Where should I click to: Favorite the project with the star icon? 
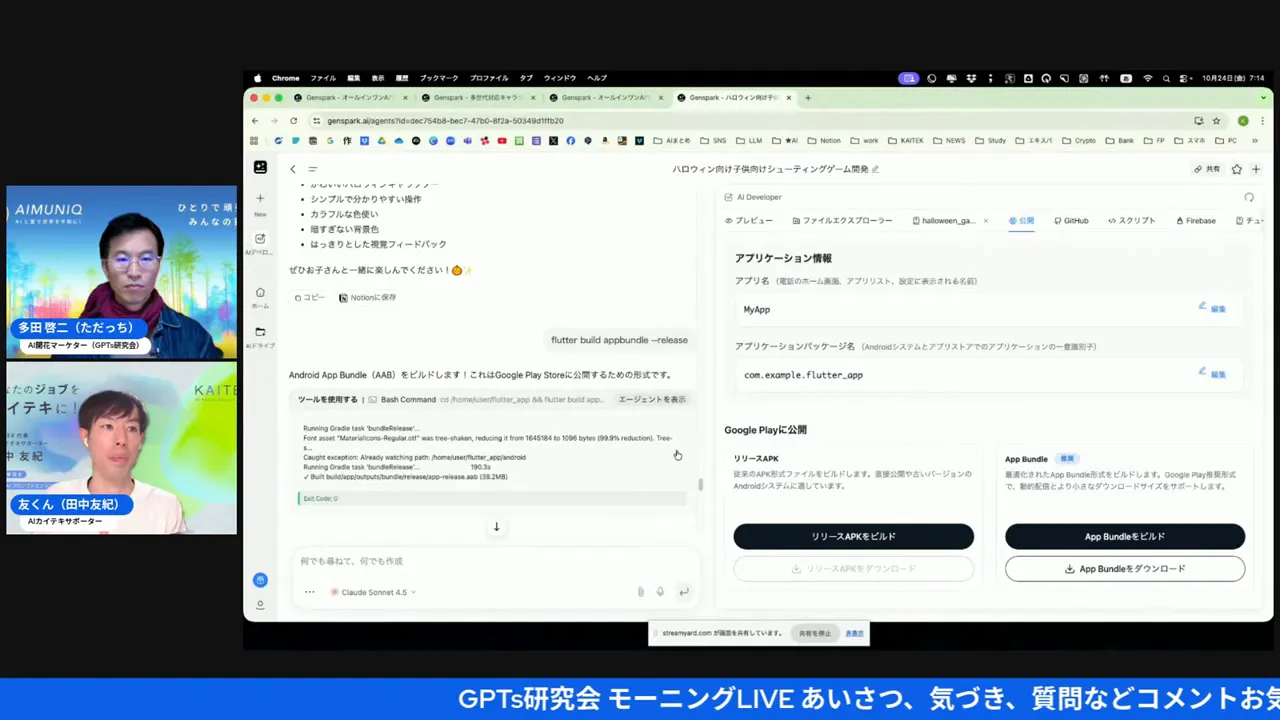tap(1237, 170)
